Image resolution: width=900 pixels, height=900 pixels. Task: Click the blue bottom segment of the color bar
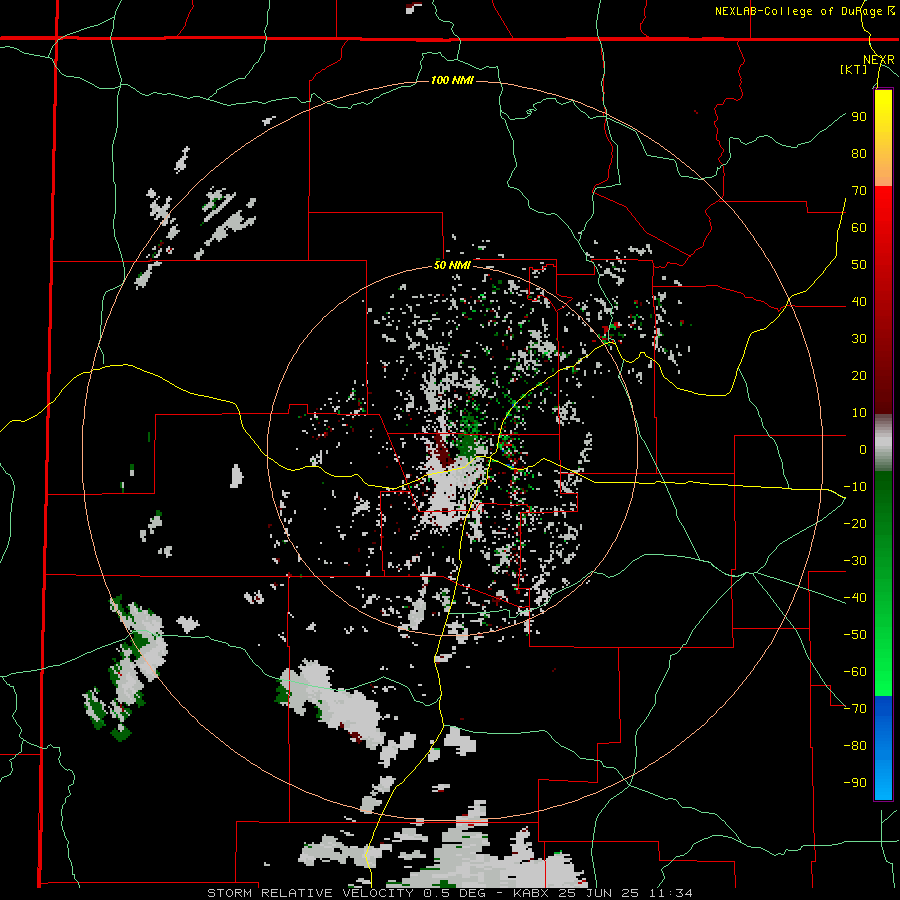pos(883,748)
